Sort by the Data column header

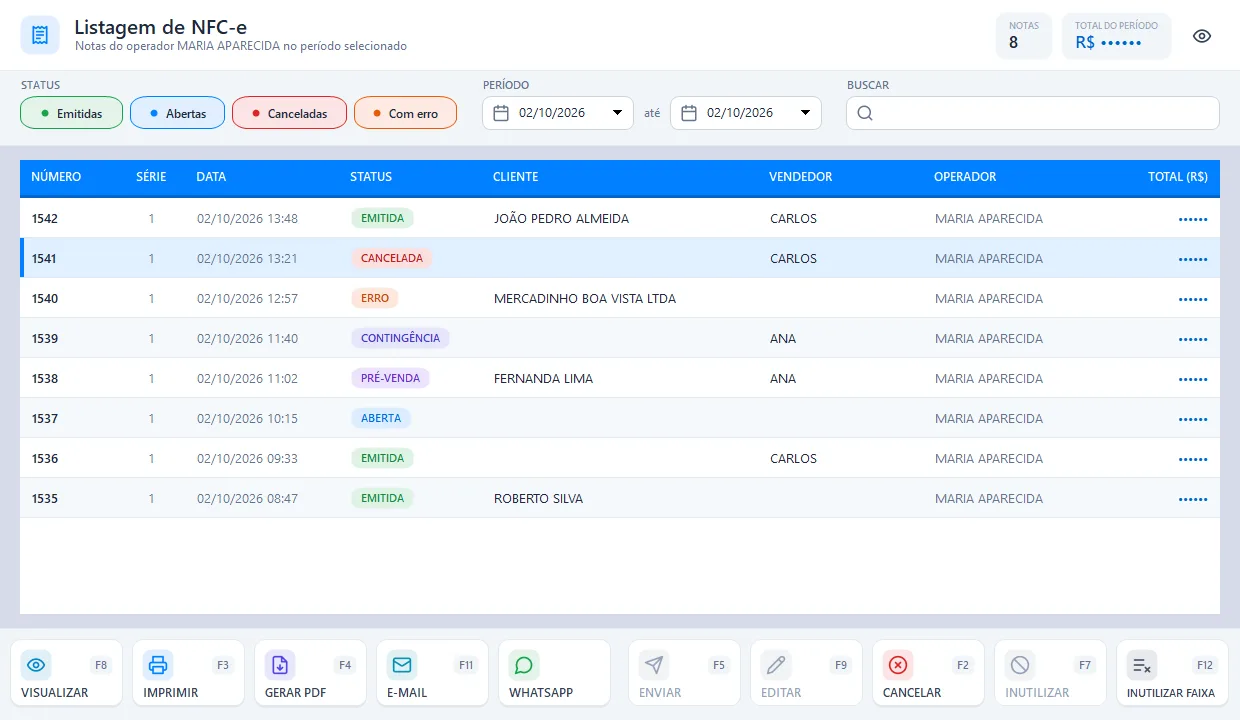[211, 177]
